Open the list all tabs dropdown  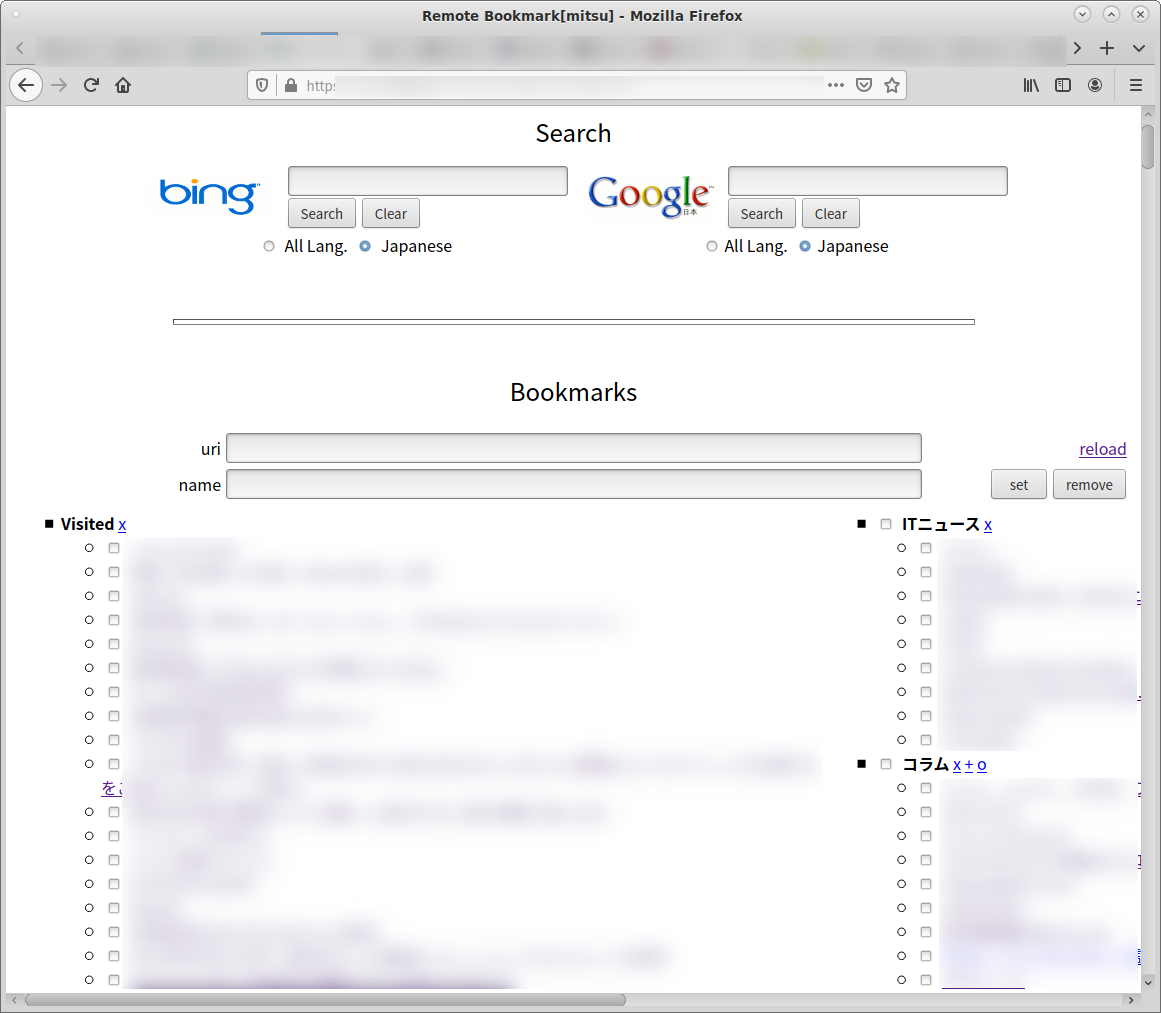(x=1139, y=48)
